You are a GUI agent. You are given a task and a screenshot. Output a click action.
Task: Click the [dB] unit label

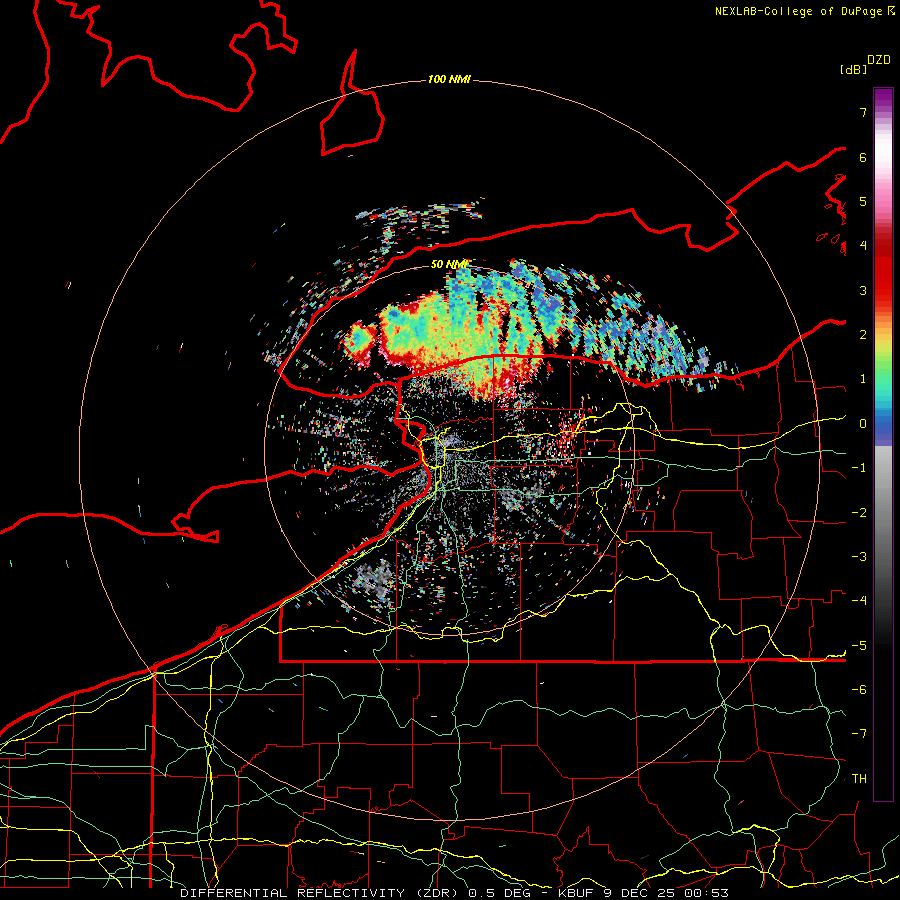coord(854,69)
